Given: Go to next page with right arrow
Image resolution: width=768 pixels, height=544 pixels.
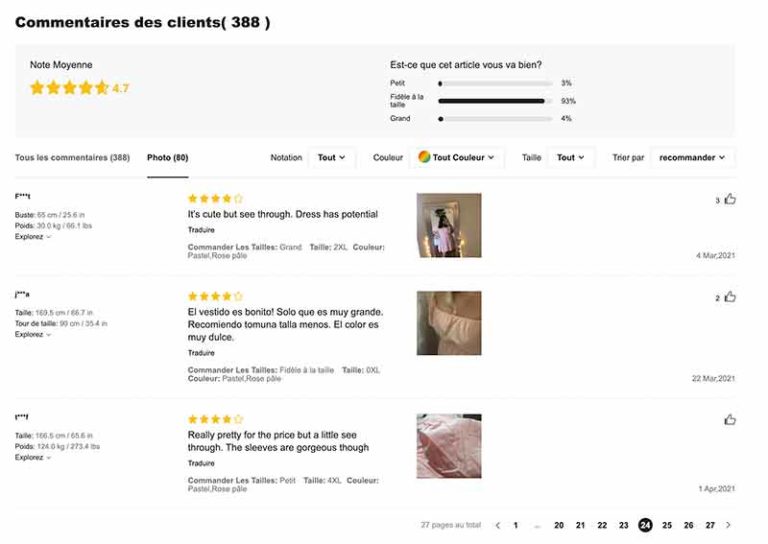Looking at the screenshot, I should [728, 525].
